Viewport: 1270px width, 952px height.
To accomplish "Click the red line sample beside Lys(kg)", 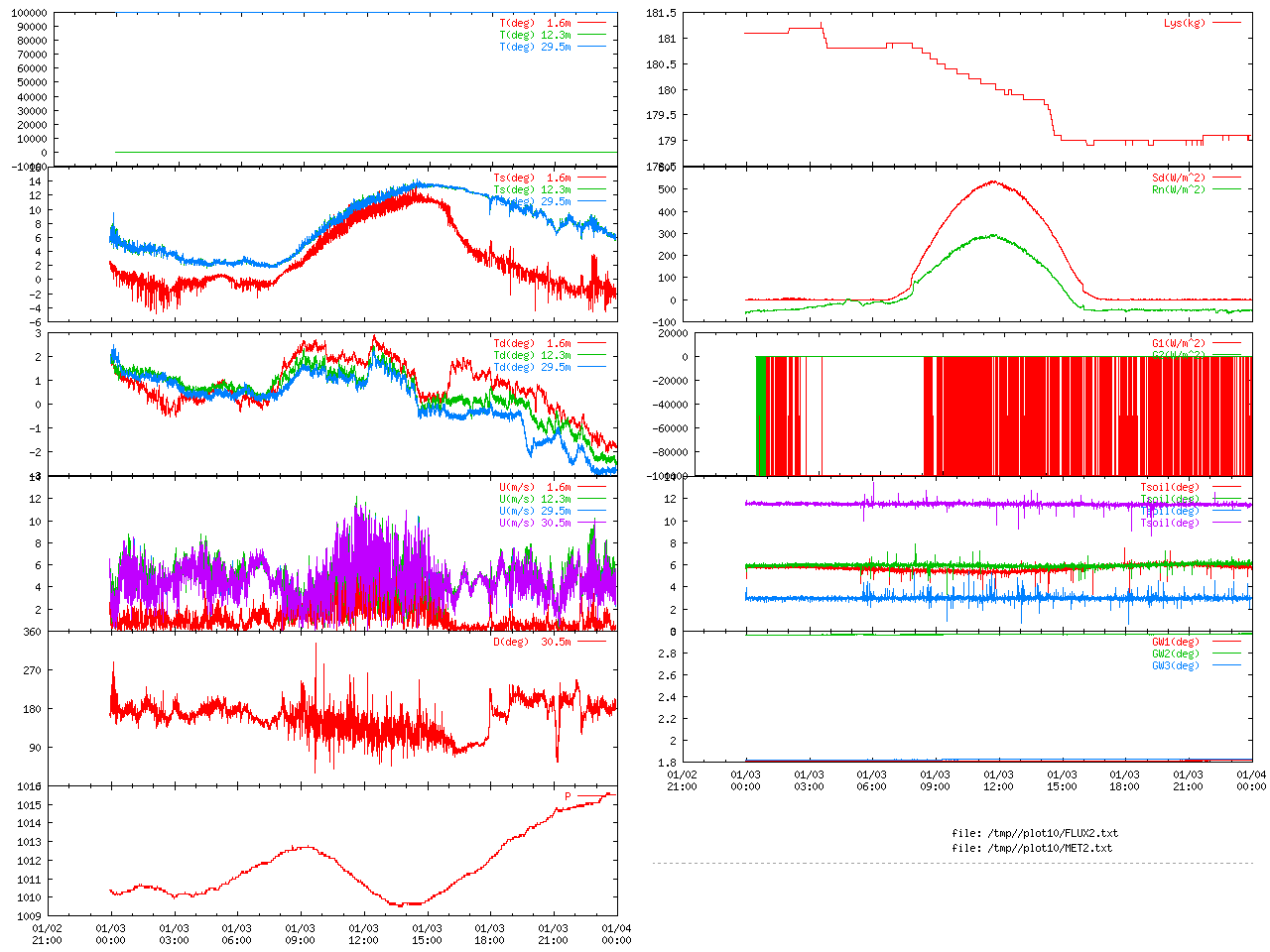I will point(1226,23).
